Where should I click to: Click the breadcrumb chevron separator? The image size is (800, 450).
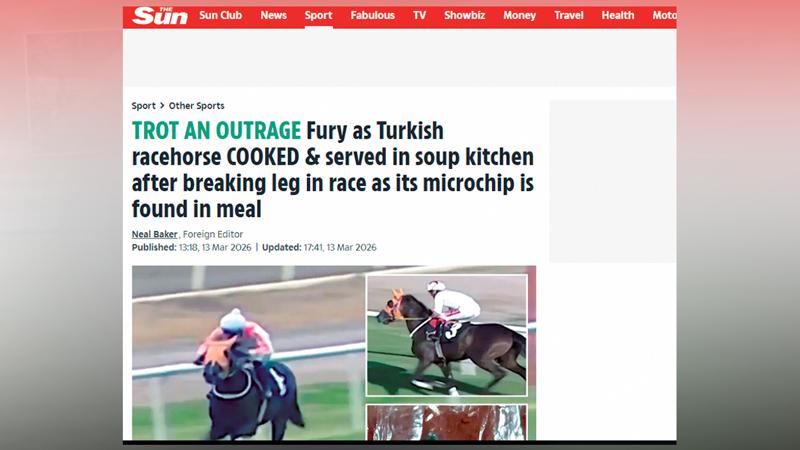pos(162,106)
